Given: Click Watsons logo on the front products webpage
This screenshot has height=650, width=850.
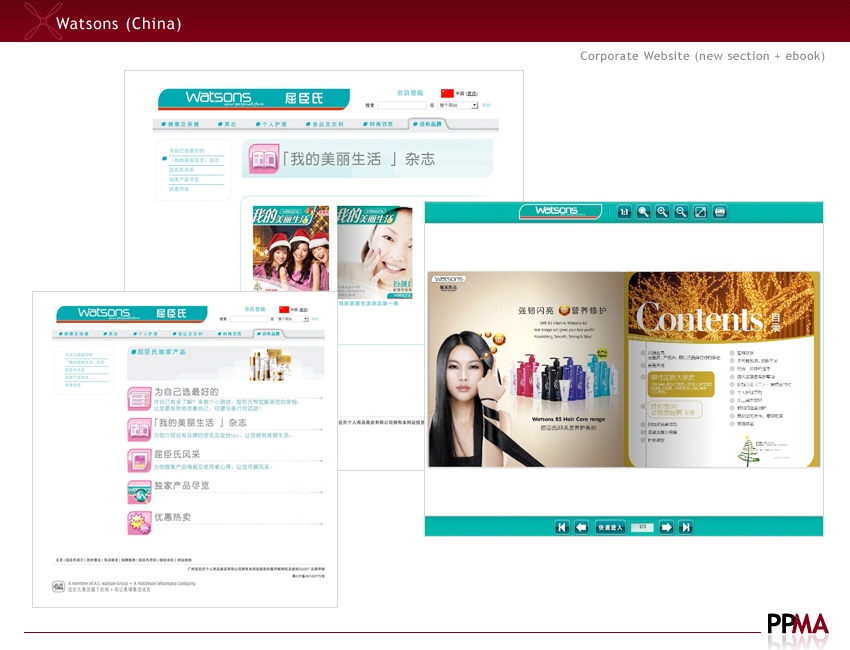Looking at the screenshot, I should (x=132, y=313).
